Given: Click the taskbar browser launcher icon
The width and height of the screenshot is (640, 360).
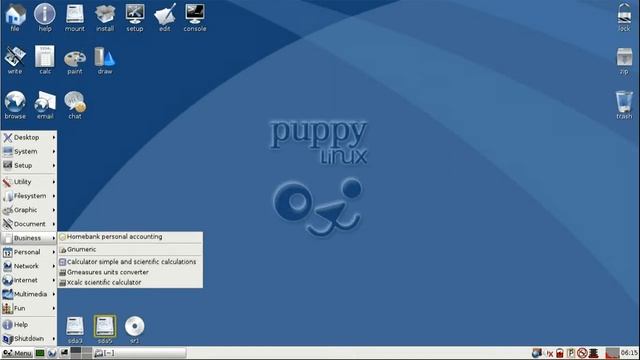Looking at the screenshot, I should click(x=52, y=353).
